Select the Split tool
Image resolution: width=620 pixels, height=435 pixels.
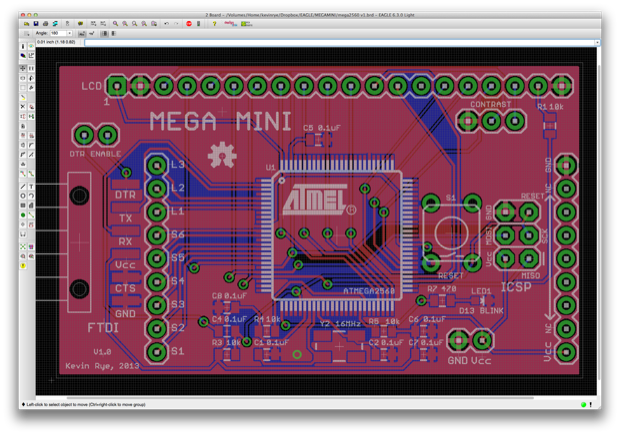pyautogui.click(x=23, y=155)
